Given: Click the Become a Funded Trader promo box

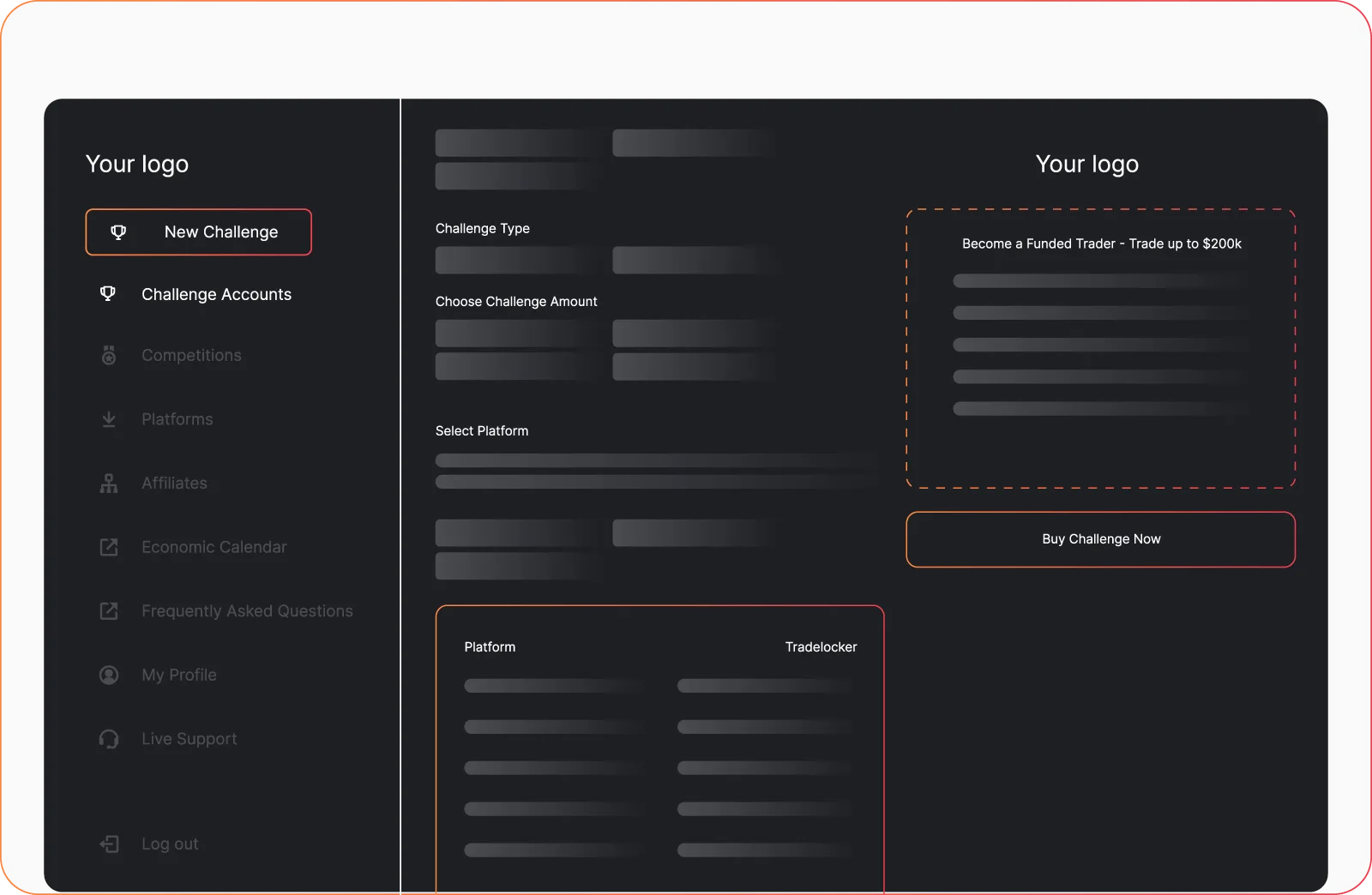Looking at the screenshot, I should [1100, 349].
